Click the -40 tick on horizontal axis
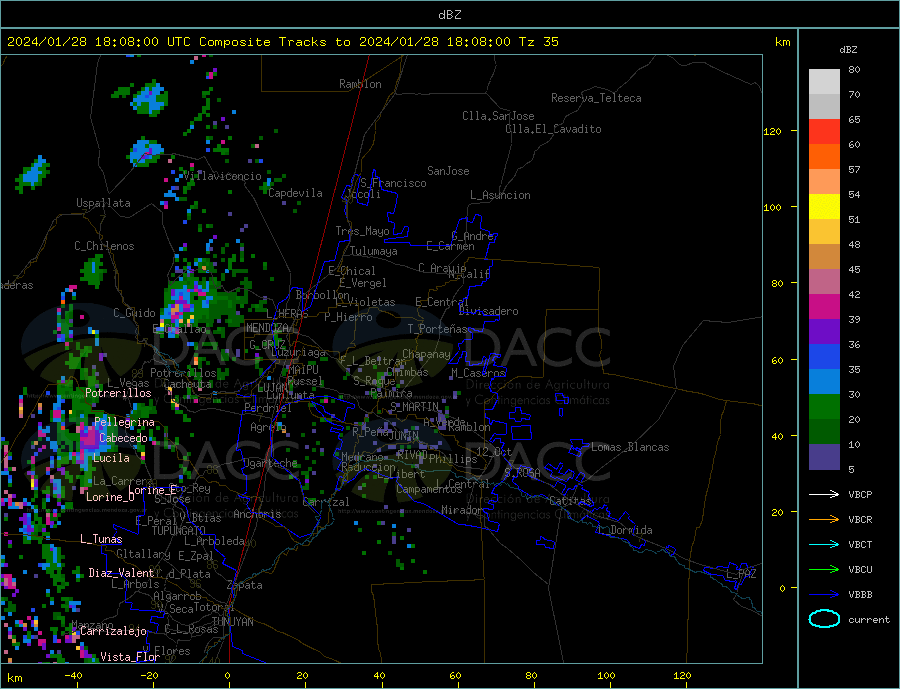The height and width of the screenshot is (689, 900). tap(73, 676)
